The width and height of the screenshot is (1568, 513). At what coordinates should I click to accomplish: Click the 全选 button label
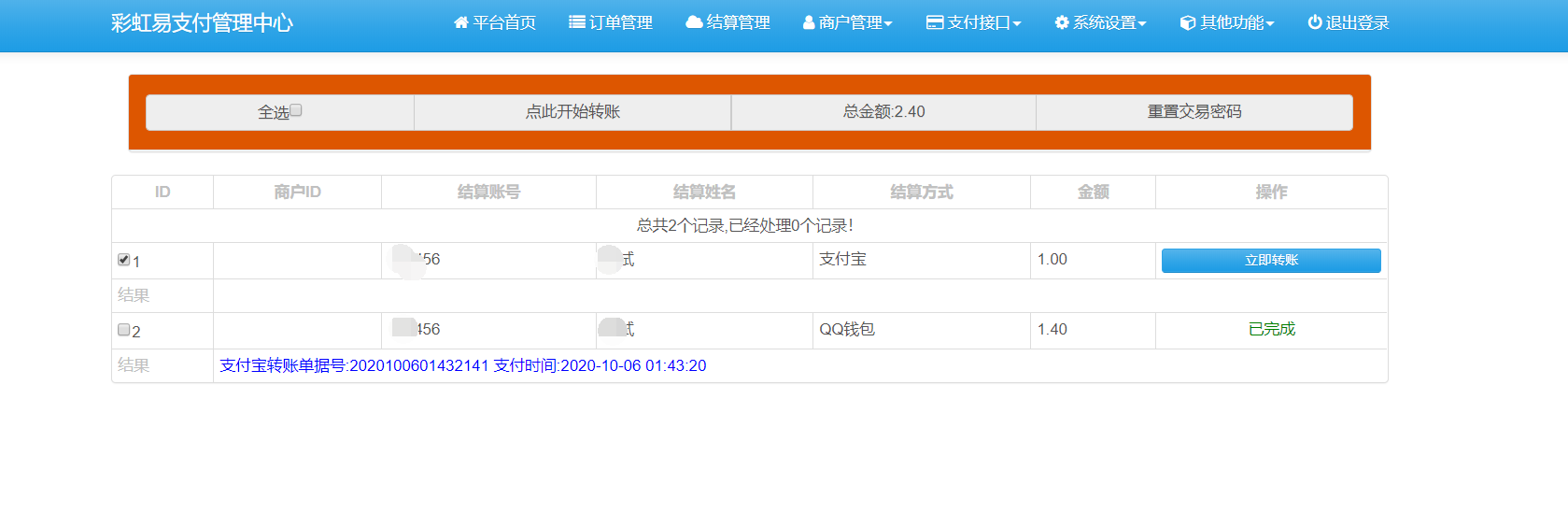[274, 112]
